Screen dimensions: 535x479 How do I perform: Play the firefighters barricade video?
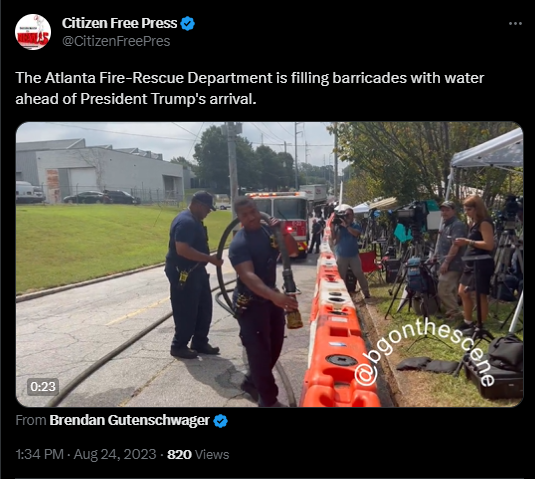click(x=270, y=264)
